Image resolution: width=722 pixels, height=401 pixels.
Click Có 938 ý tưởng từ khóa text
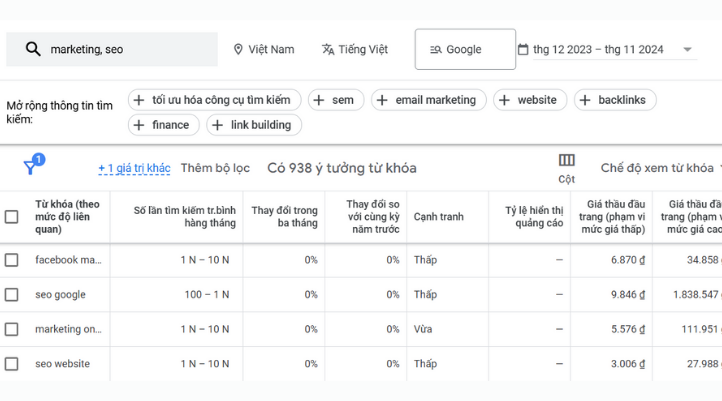coord(342,168)
